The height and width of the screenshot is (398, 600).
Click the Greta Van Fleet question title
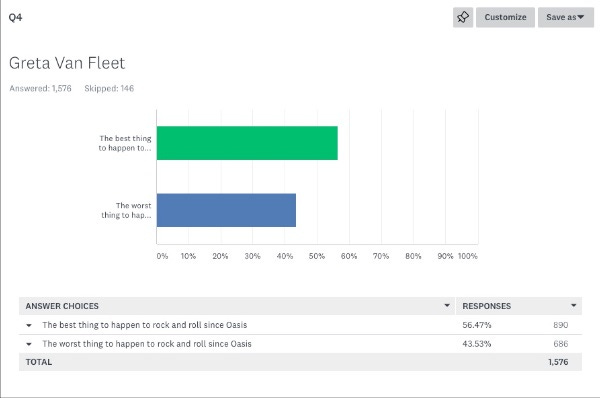(x=67, y=63)
